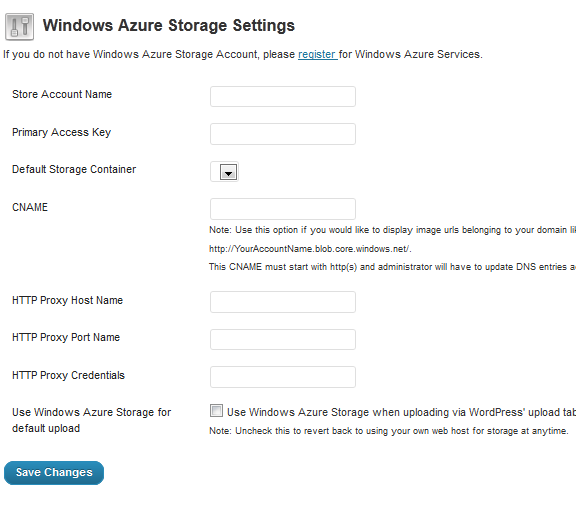Click the Windows Azure Storage Settings heading

[169, 26]
